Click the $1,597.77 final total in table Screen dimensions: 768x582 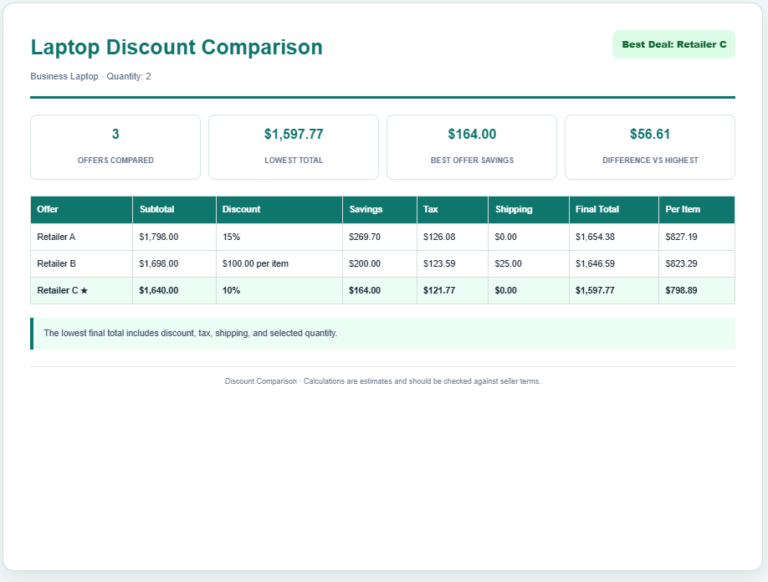[x=614, y=291]
